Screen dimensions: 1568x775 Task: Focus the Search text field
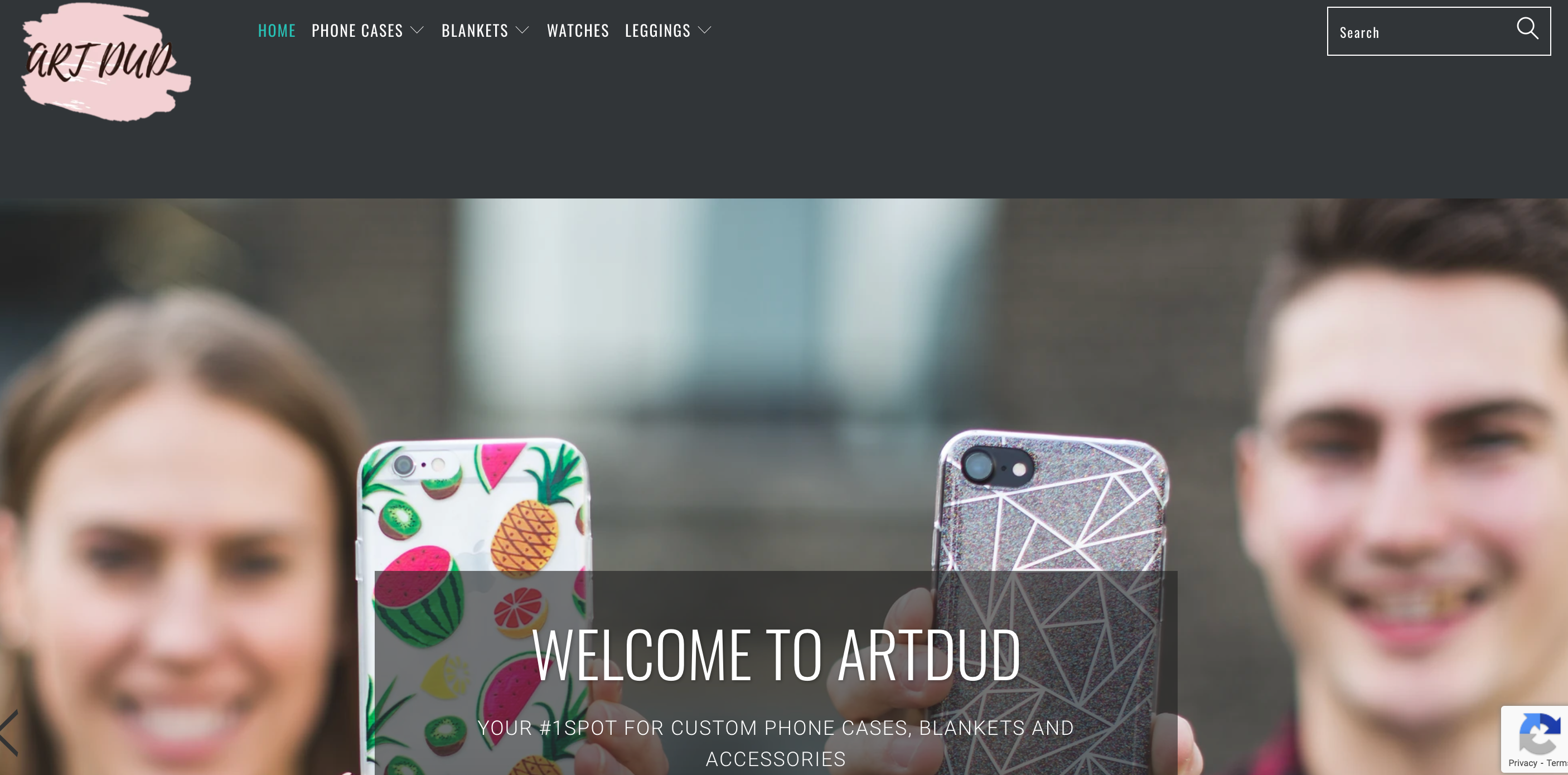(x=1421, y=32)
